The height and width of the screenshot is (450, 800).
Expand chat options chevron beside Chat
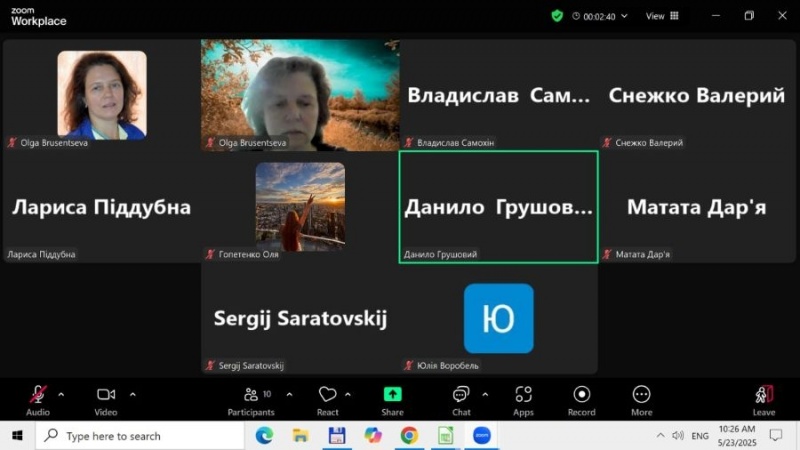tap(485, 394)
